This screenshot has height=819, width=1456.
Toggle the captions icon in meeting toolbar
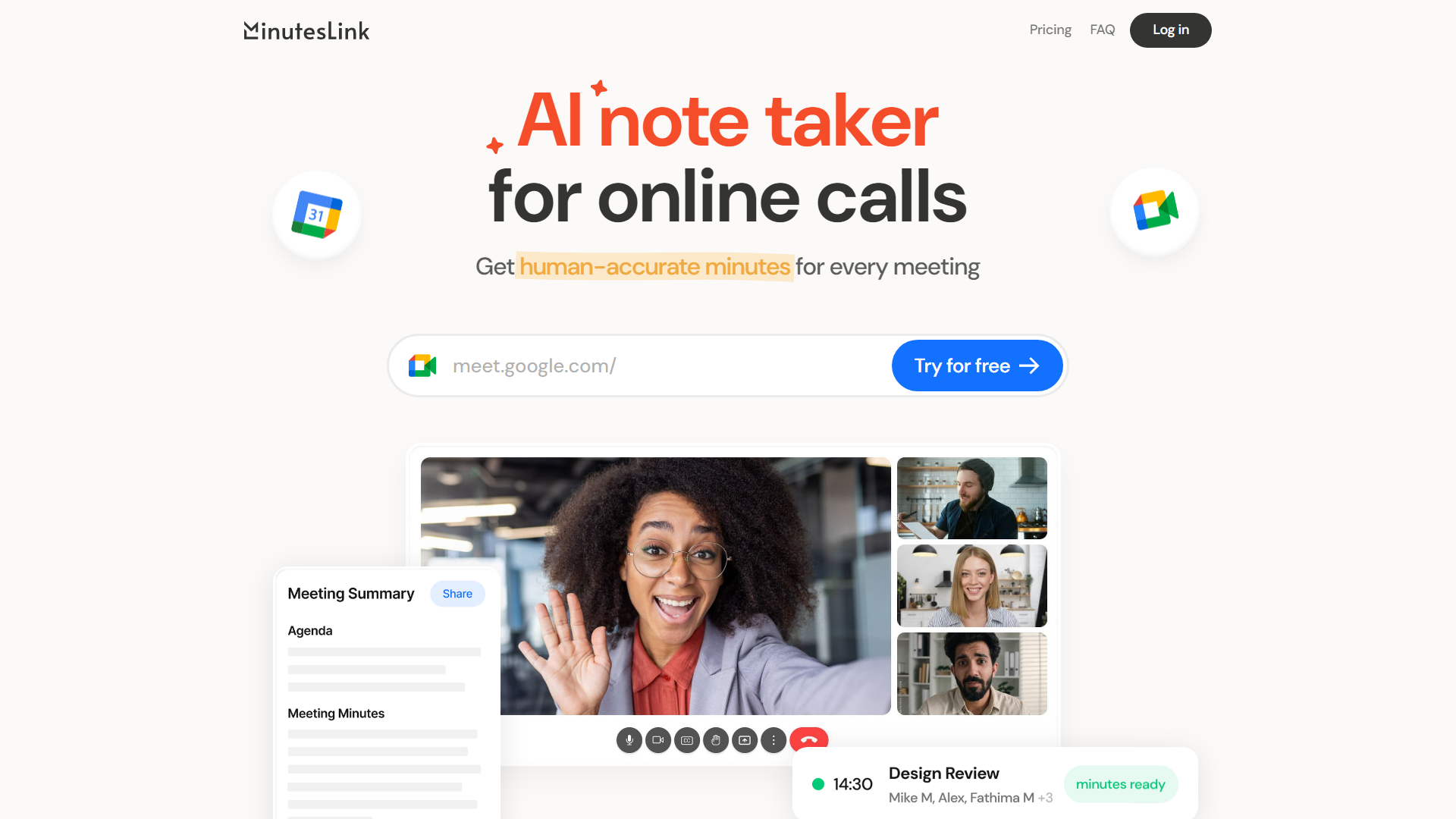[x=687, y=740]
